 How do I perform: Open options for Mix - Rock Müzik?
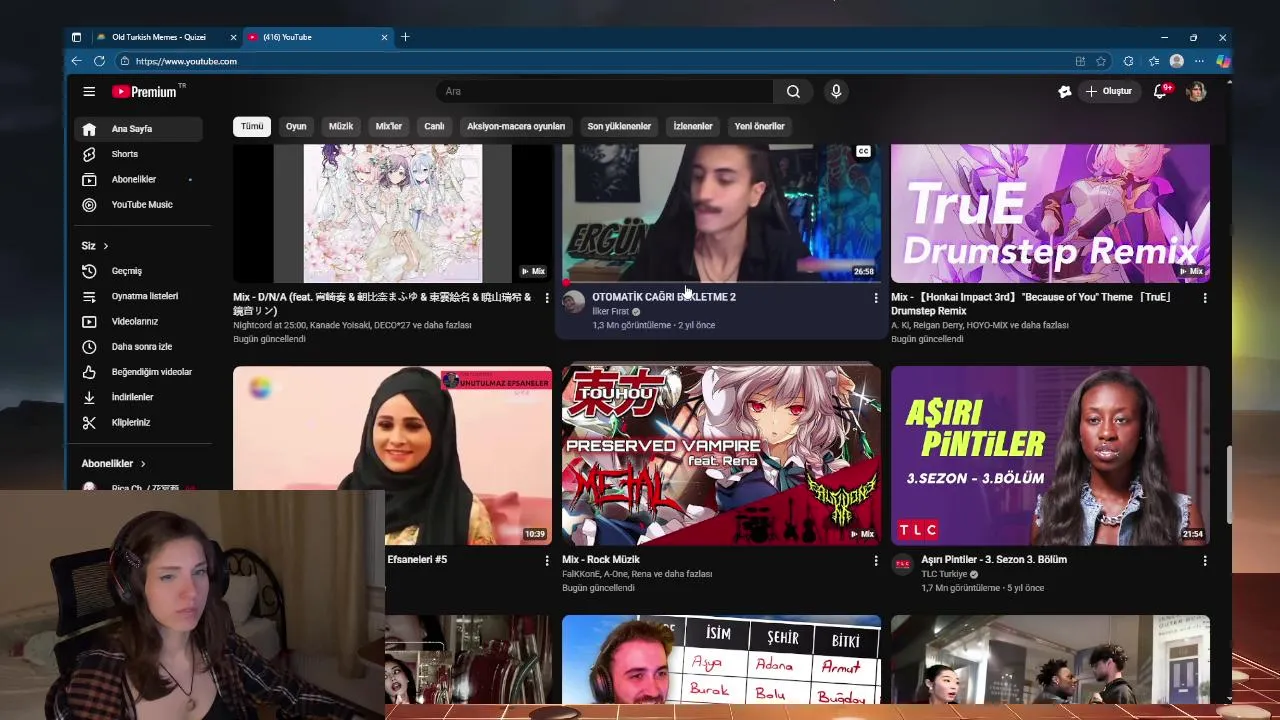point(875,561)
